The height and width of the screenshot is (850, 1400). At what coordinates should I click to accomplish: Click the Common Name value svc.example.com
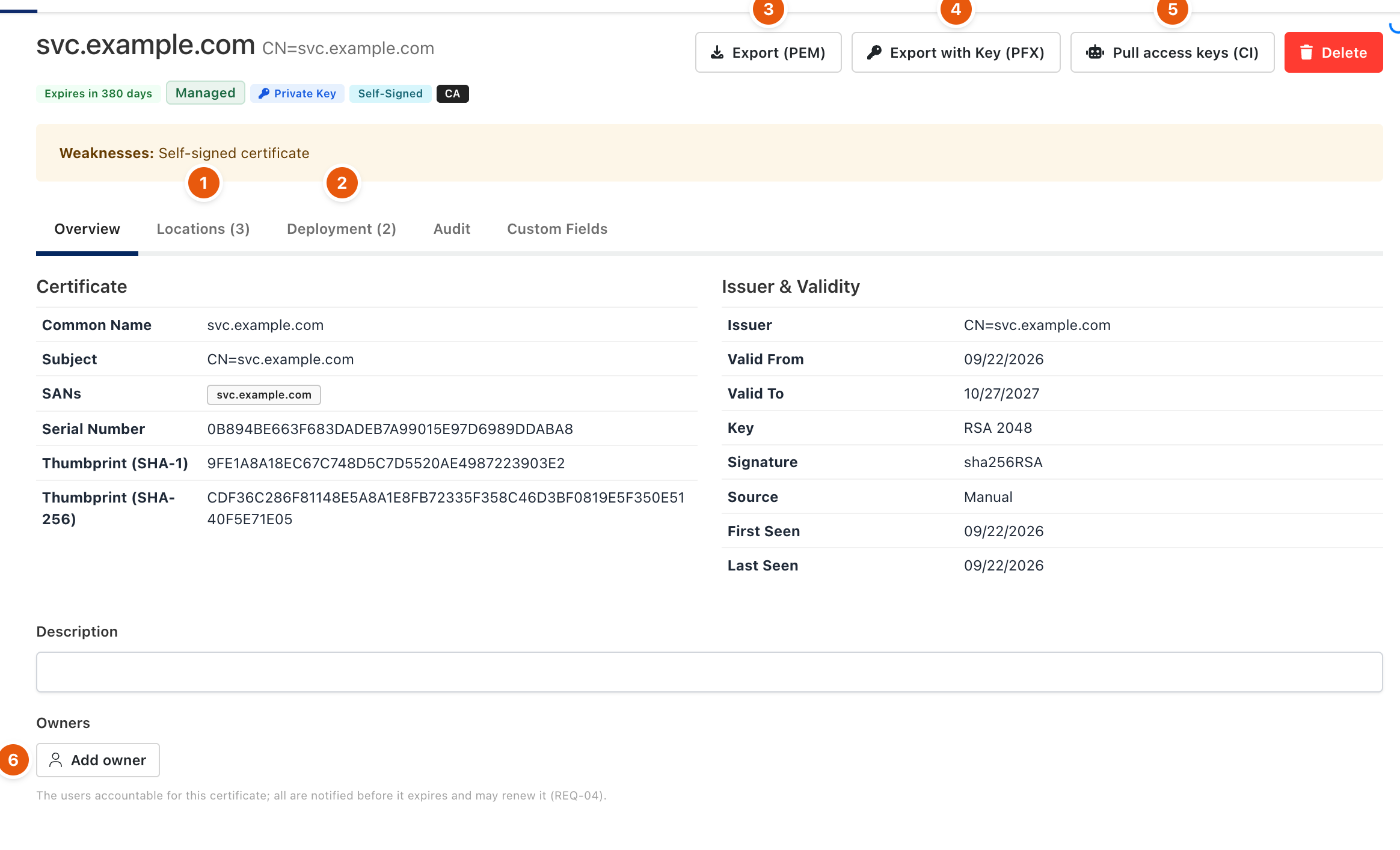[265, 325]
